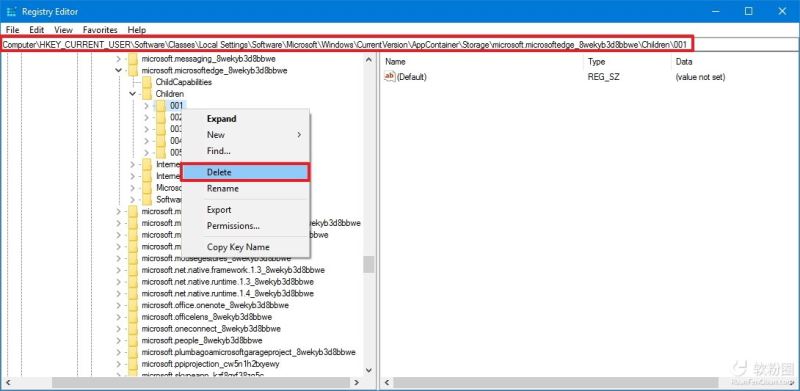Click the 001 key folder icon
This screenshot has width=800, height=391.
[161, 106]
